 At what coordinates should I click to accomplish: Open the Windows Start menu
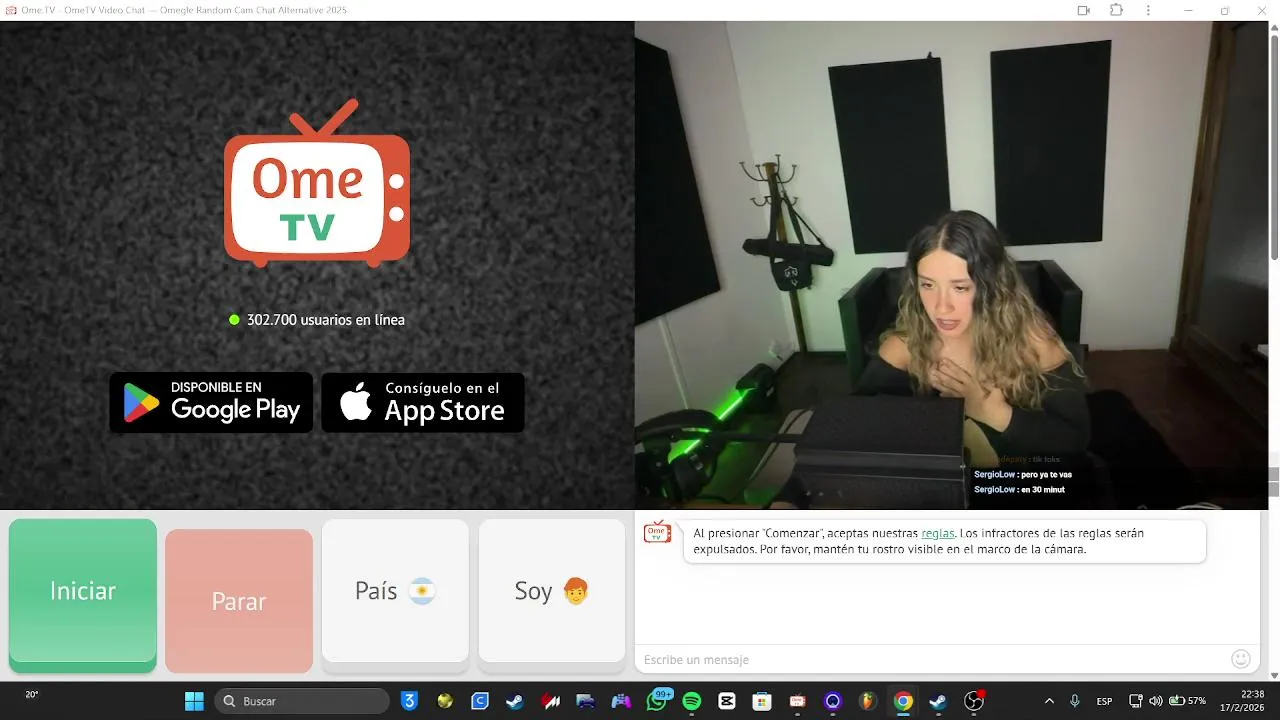[x=194, y=701]
